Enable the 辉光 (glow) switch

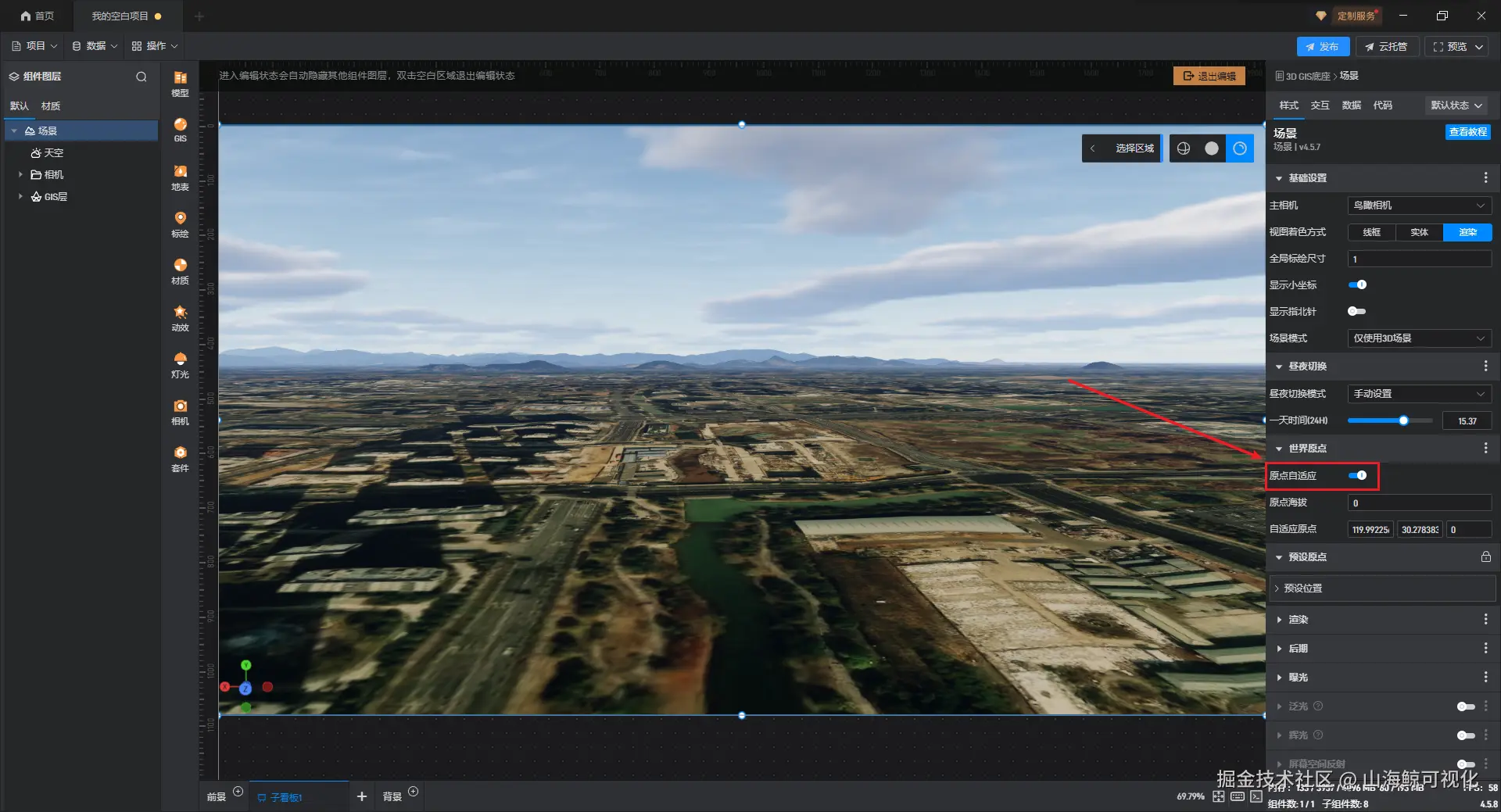pyautogui.click(x=1466, y=735)
